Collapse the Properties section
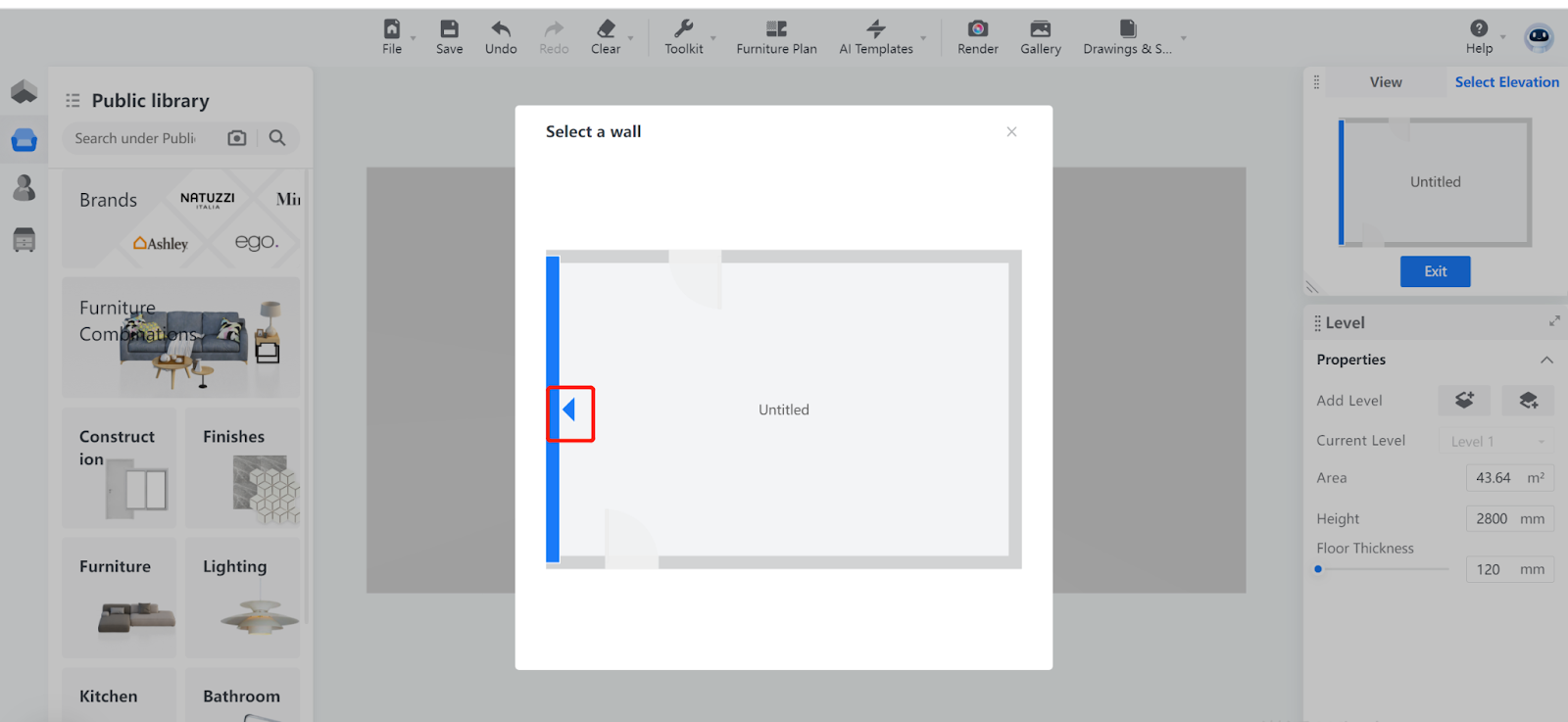The width and height of the screenshot is (1568, 722). click(1546, 360)
